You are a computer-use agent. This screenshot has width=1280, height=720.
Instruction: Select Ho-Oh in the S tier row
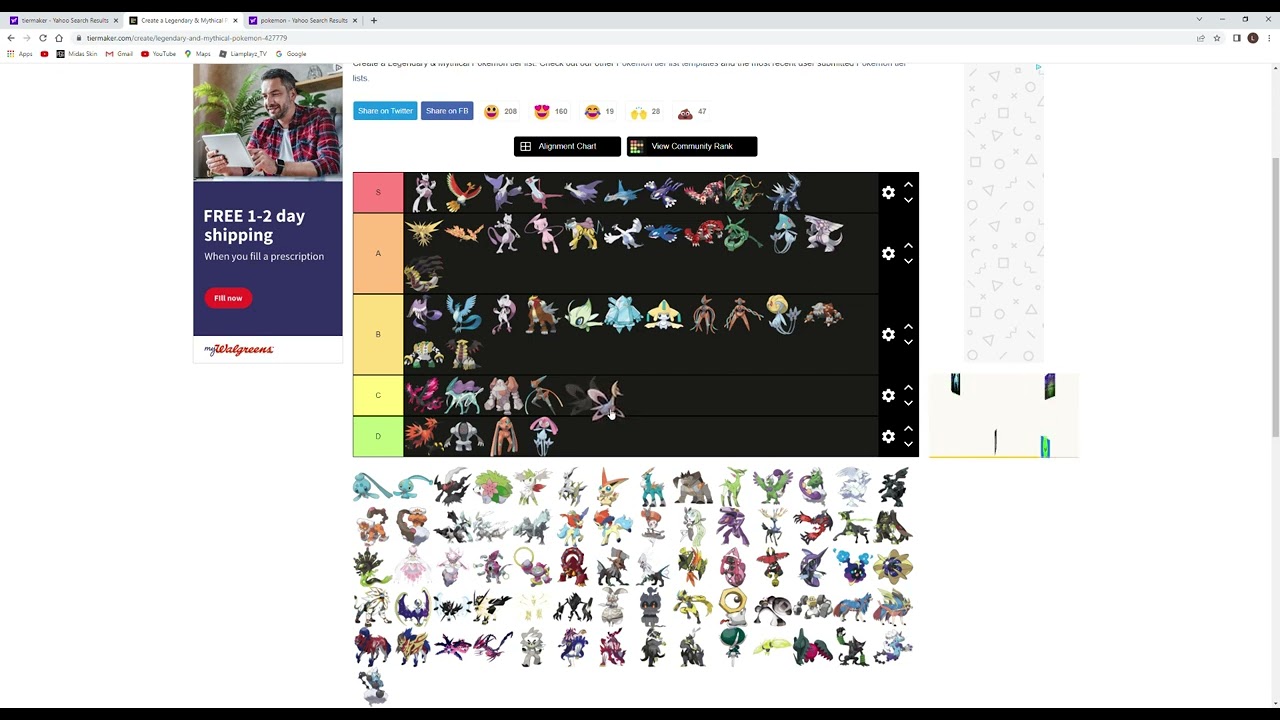point(464,192)
